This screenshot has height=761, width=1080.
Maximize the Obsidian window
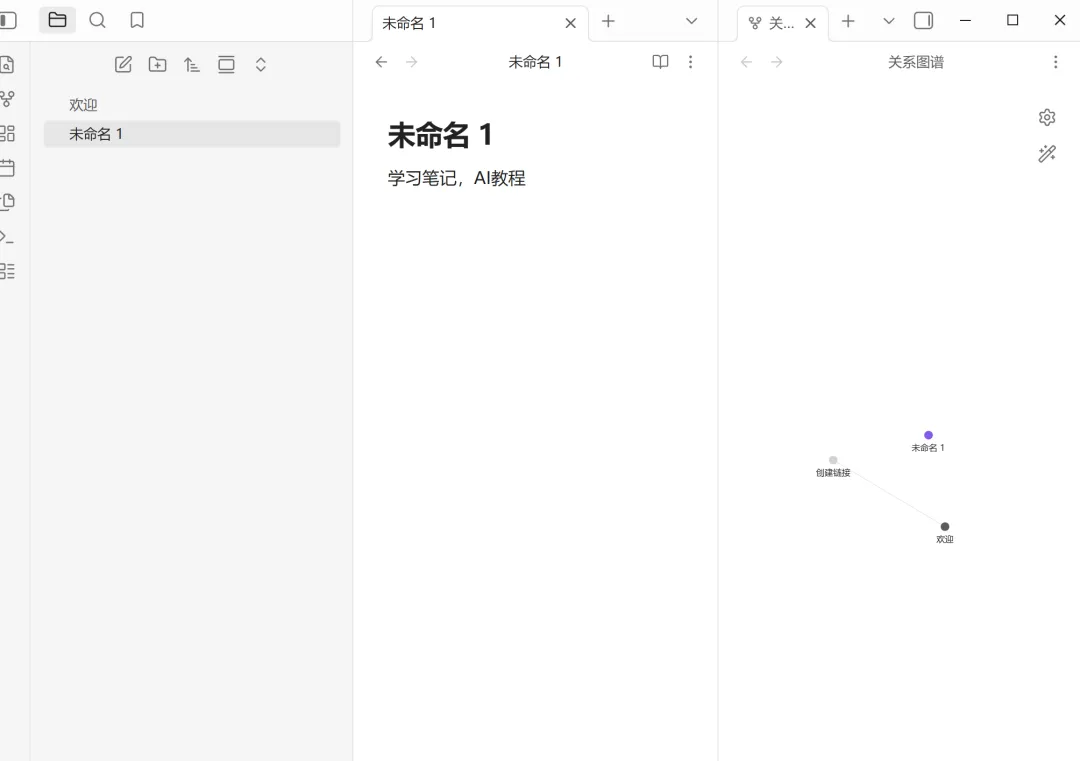(x=1012, y=21)
